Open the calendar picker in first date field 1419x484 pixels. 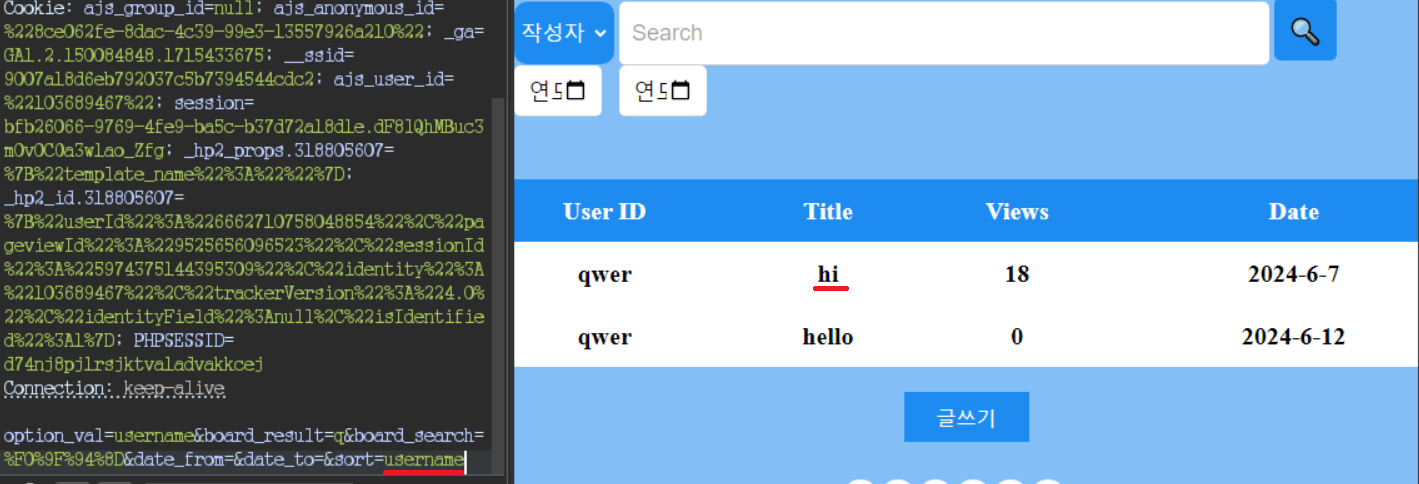[x=576, y=91]
